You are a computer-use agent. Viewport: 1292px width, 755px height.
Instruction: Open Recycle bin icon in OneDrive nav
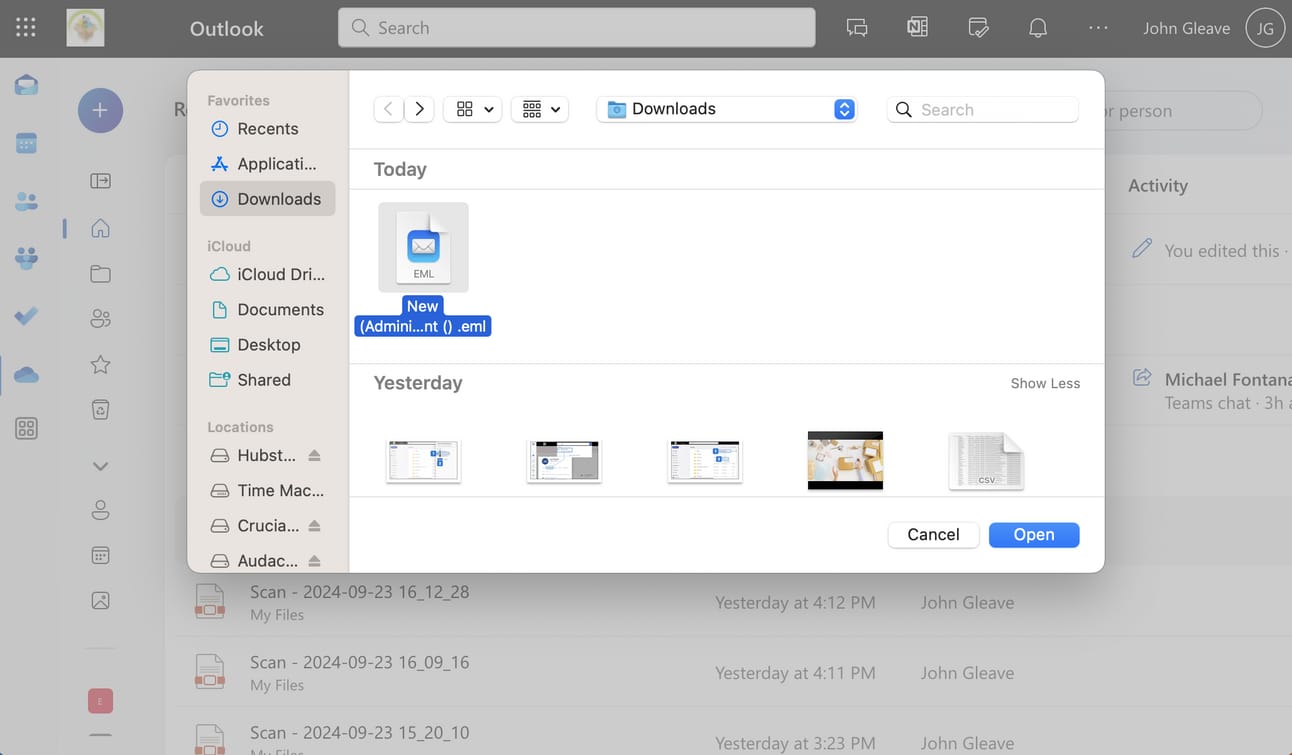(x=100, y=409)
